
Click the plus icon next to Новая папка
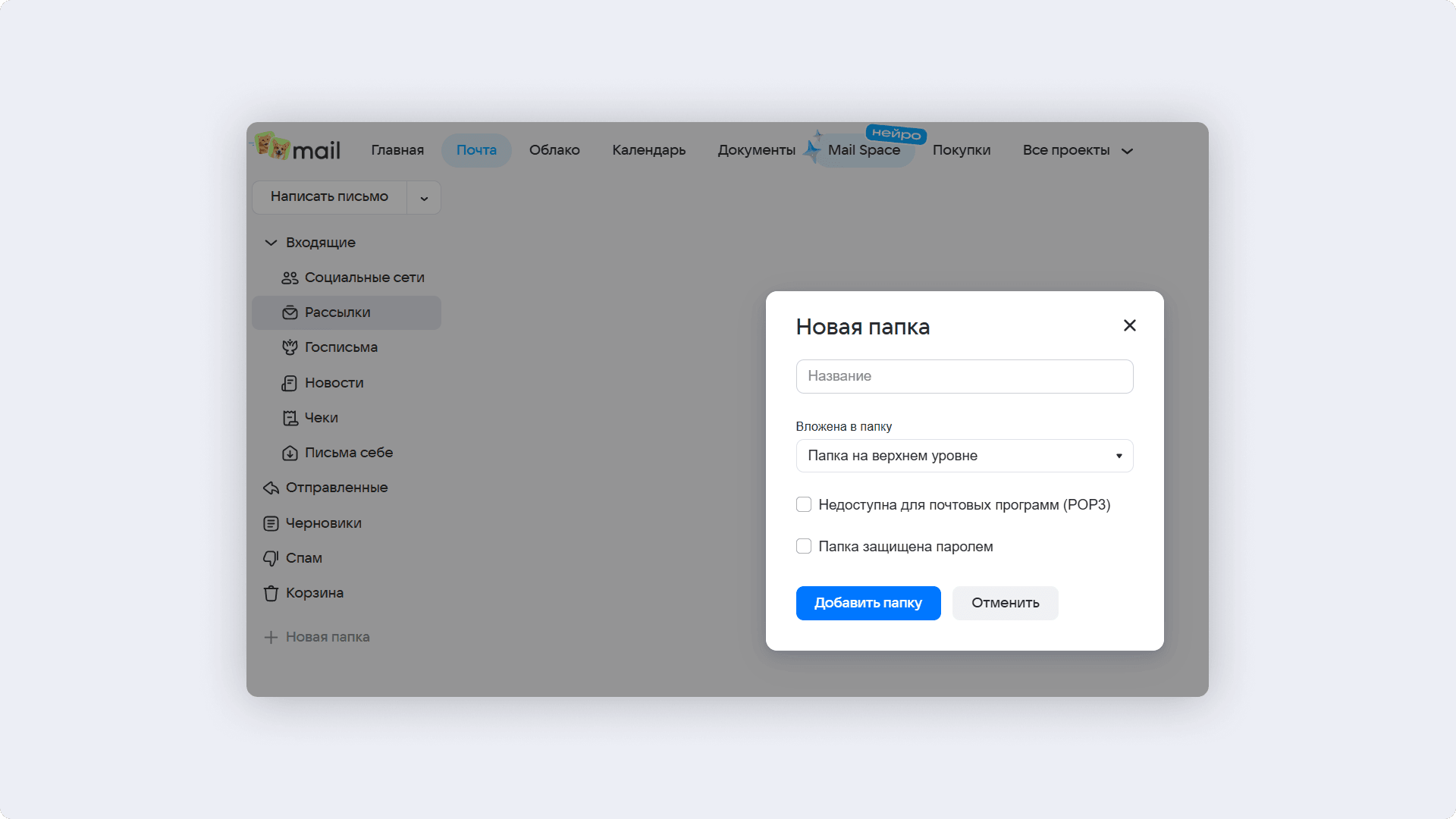point(271,637)
